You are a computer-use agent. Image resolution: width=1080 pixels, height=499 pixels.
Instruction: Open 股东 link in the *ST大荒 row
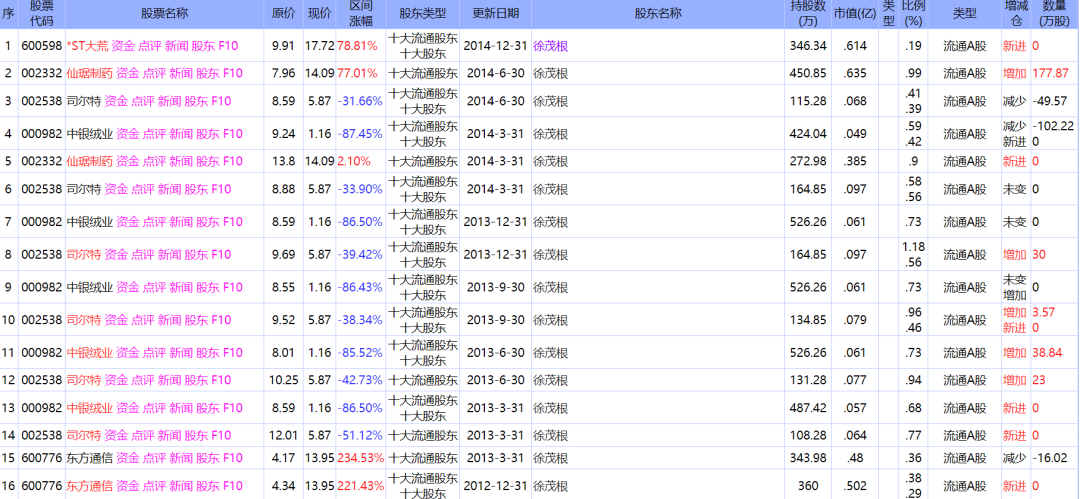click(x=203, y=46)
